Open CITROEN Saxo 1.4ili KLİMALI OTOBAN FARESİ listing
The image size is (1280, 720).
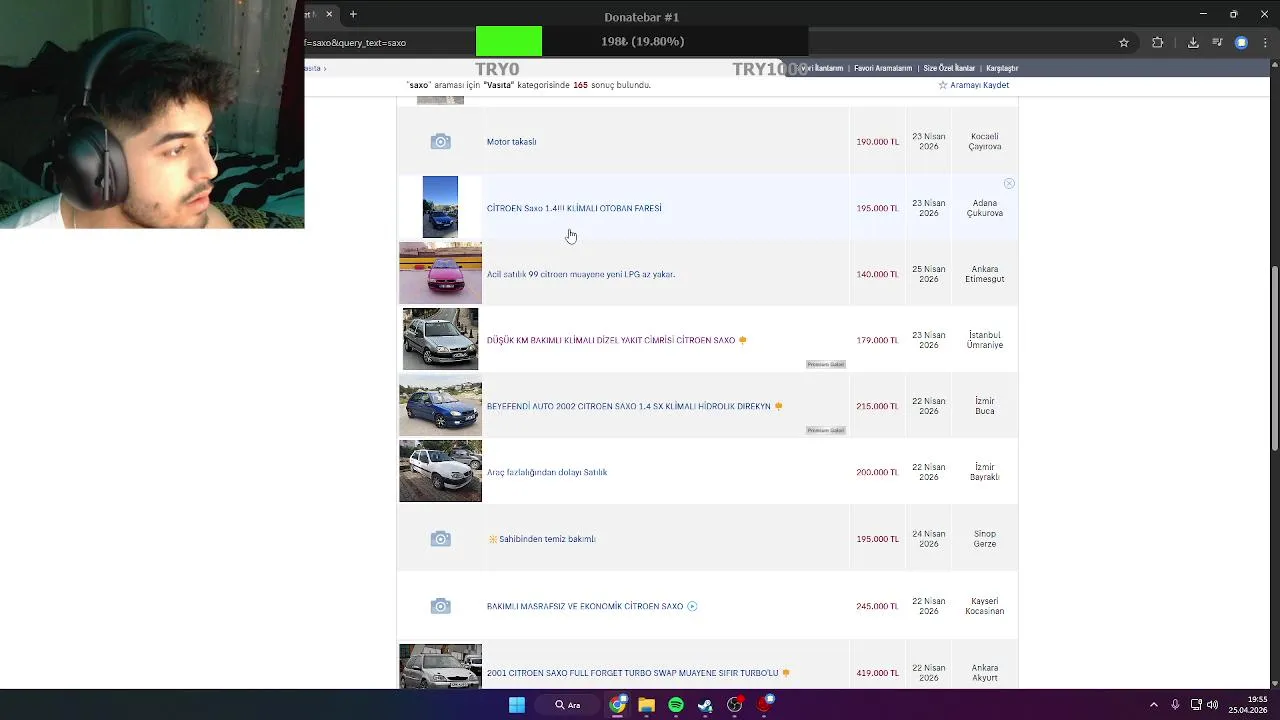(x=574, y=208)
